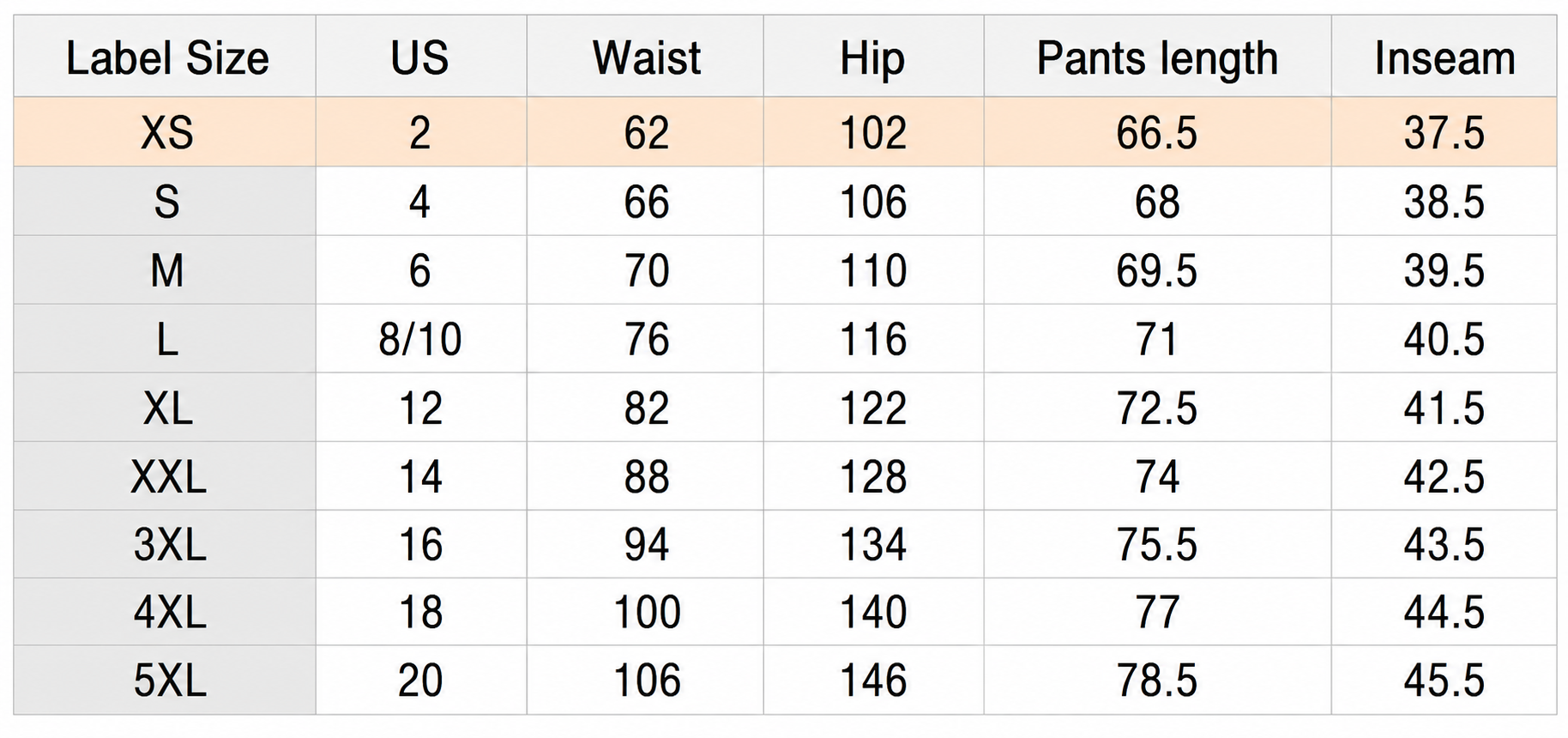1568x738 pixels.
Task: Select the Waist column header
Action: coord(645,56)
